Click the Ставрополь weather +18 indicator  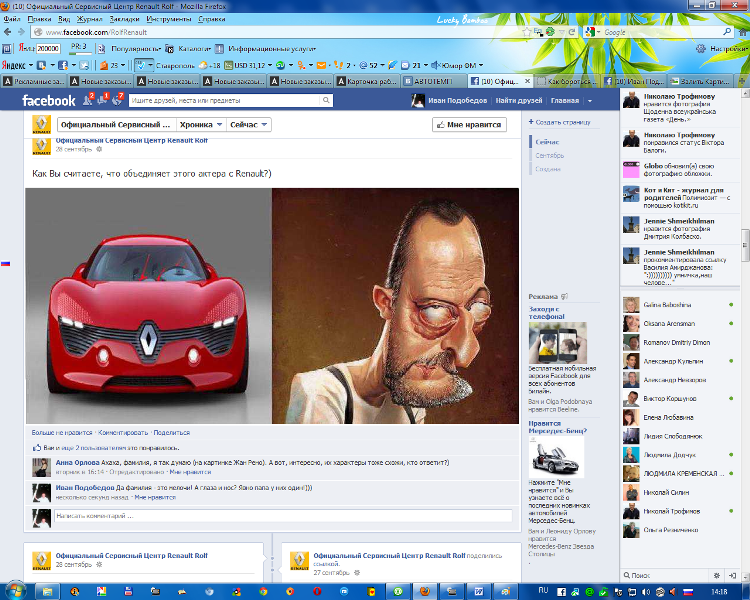(x=210, y=65)
